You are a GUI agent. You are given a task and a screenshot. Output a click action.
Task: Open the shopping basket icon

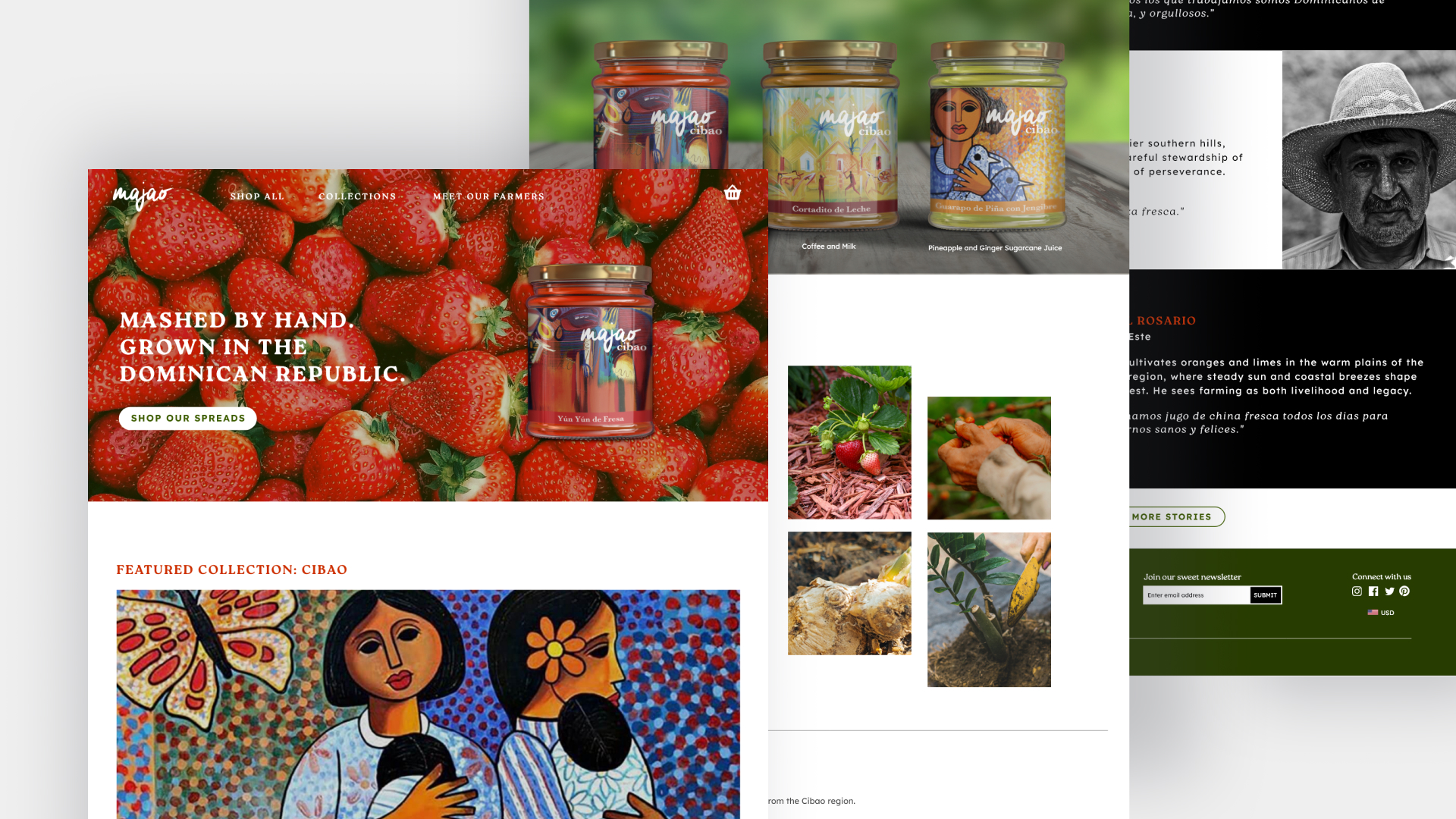pos(732,193)
